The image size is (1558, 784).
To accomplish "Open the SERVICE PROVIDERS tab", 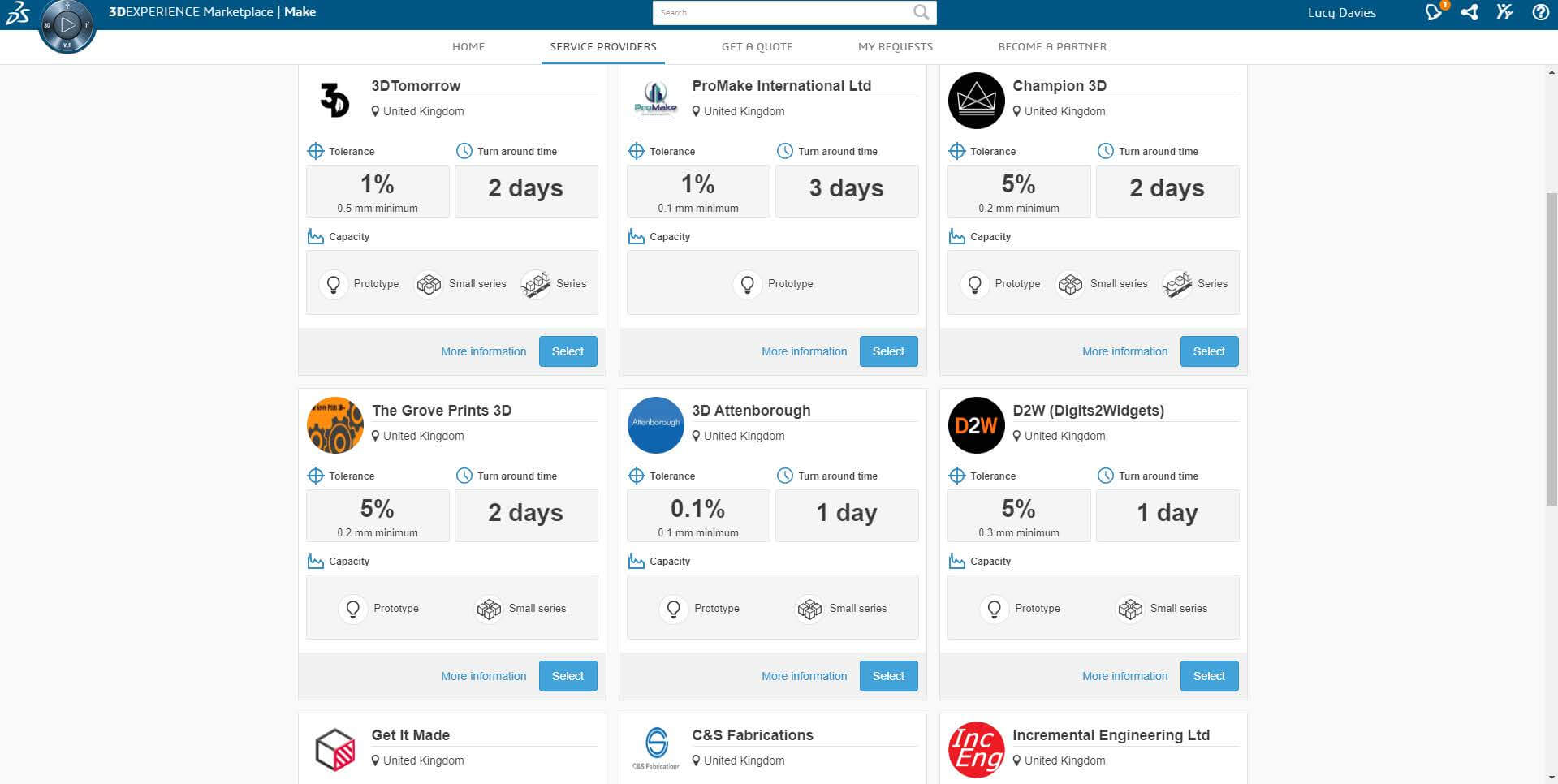I will click(603, 46).
